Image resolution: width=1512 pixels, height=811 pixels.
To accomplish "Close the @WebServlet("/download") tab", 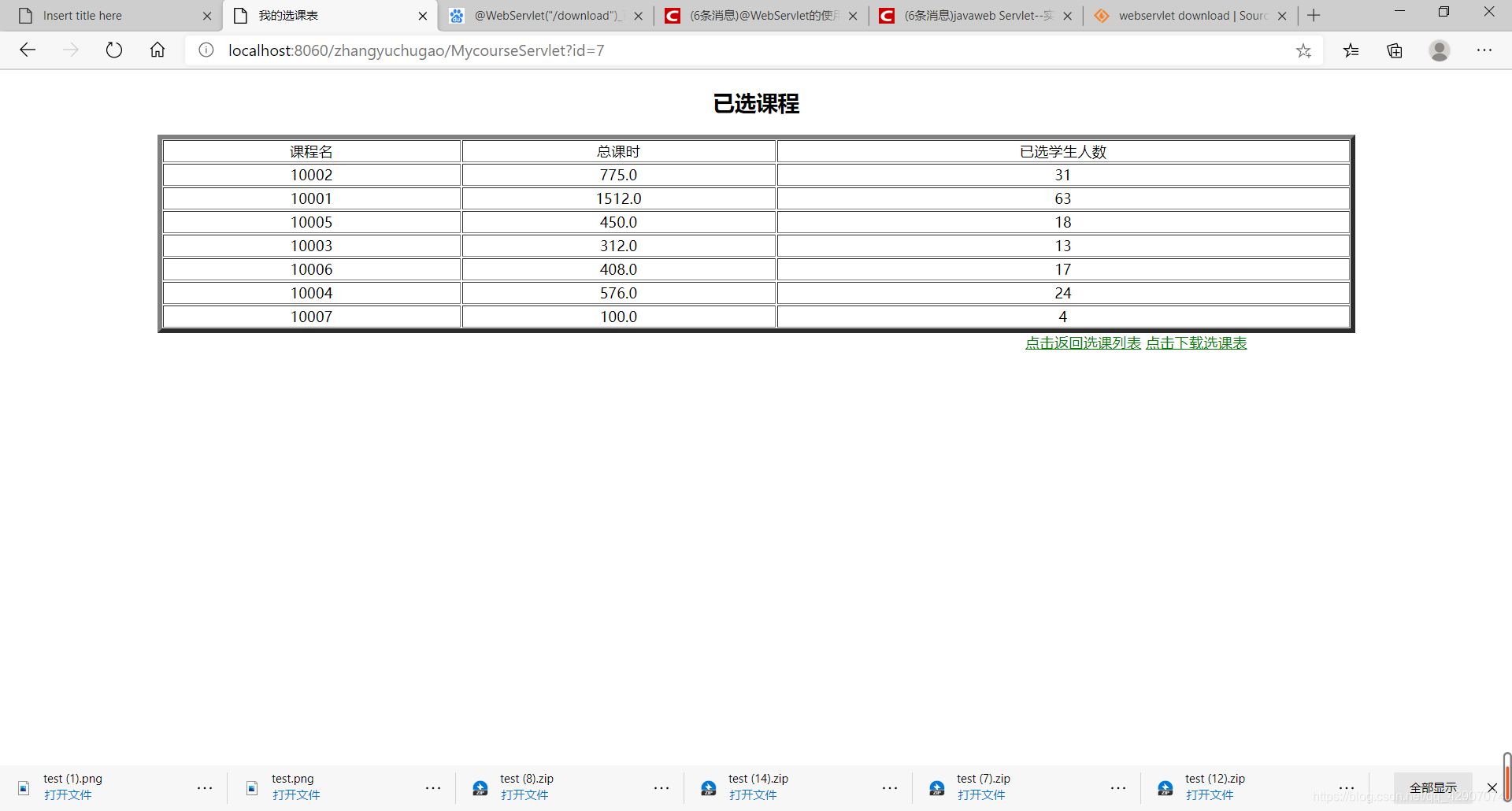I will point(639,16).
